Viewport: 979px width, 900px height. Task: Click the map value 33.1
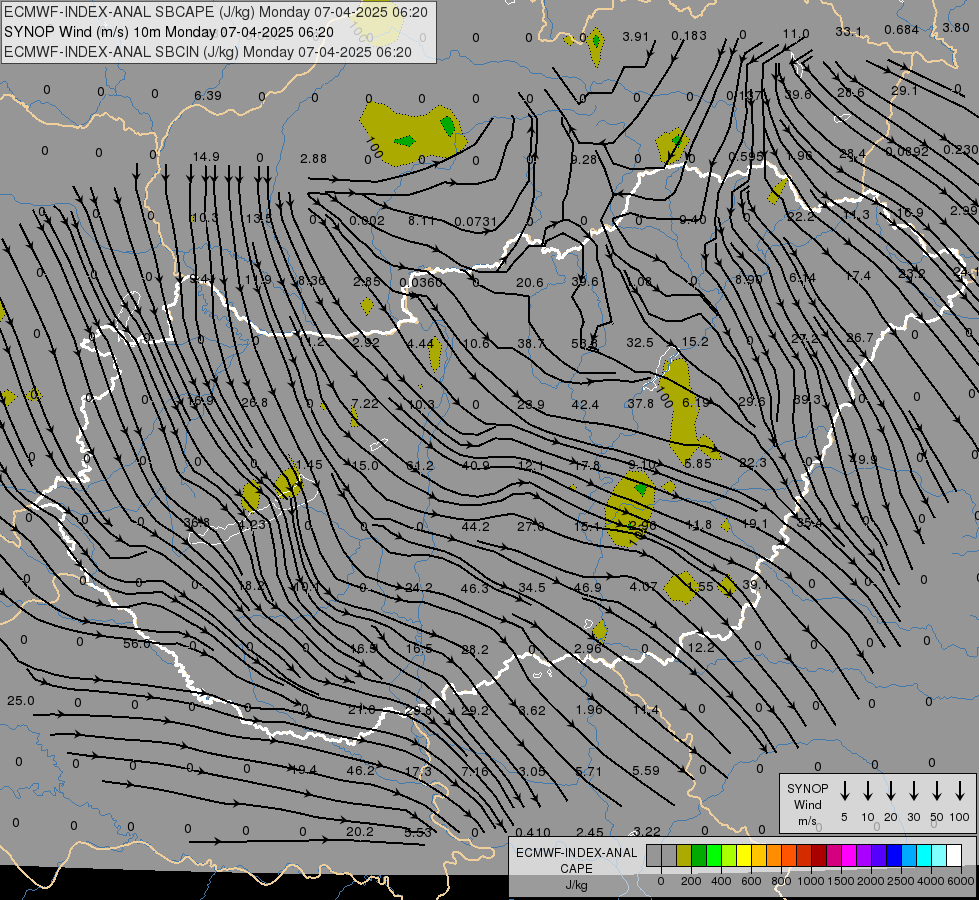click(849, 31)
